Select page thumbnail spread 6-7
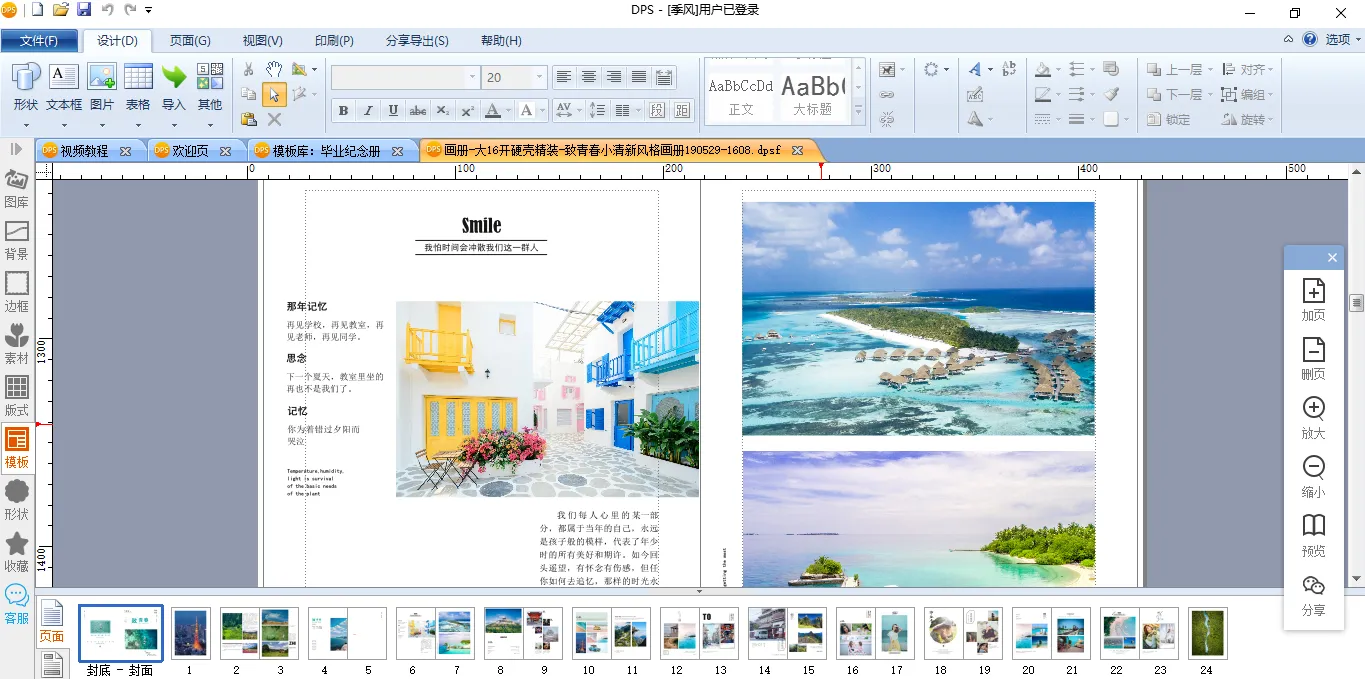The width and height of the screenshot is (1365, 679). coord(434,633)
